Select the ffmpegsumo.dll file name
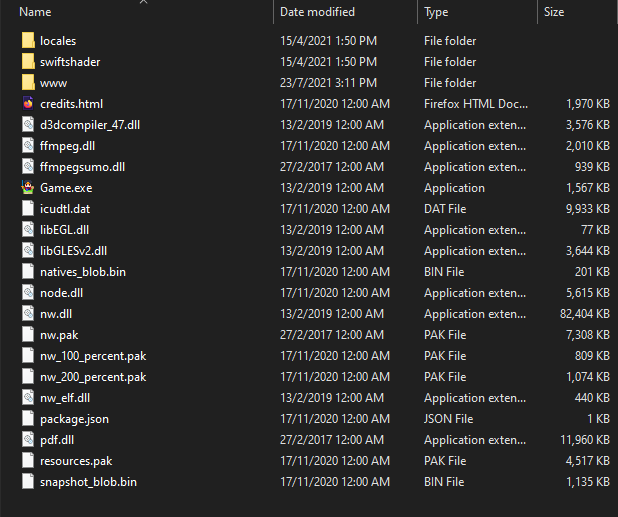The height and width of the screenshot is (517, 618). tap(82, 167)
